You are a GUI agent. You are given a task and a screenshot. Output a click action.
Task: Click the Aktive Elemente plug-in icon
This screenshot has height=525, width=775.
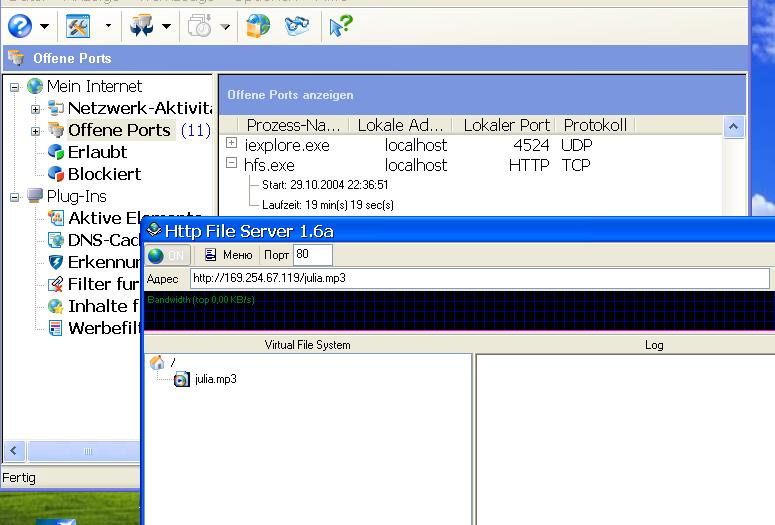coord(56,218)
